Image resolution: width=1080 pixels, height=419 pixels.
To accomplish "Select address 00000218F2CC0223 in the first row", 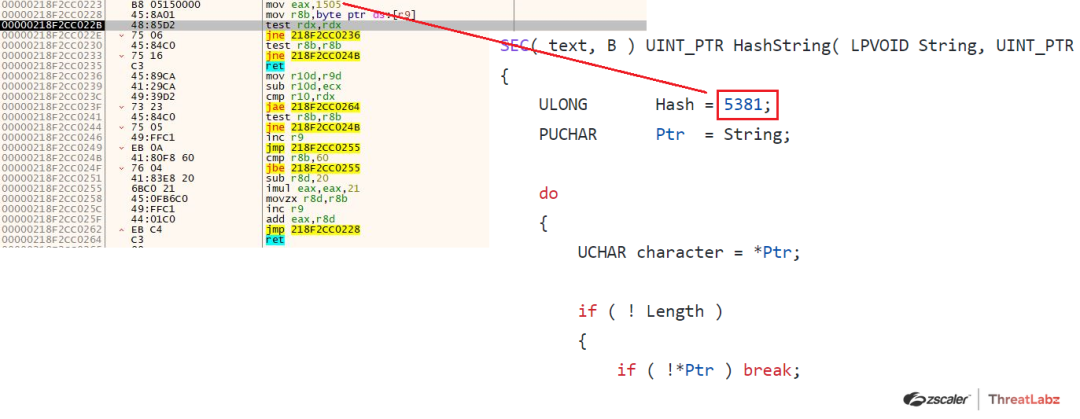I will click(x=52, y=4).
